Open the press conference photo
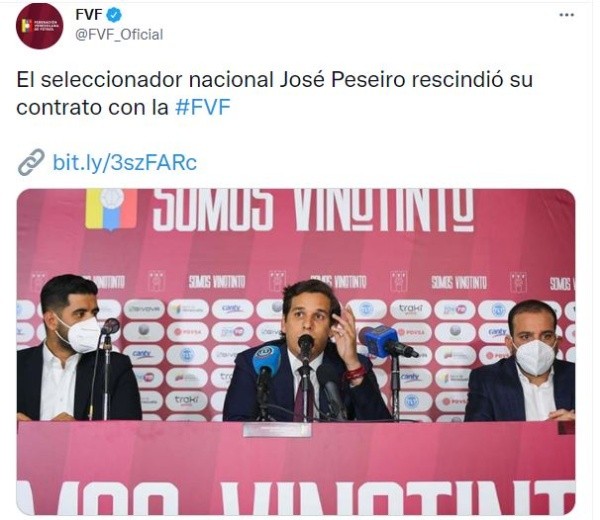The width and height of the screenshot is (600, 520). (296, 351)
